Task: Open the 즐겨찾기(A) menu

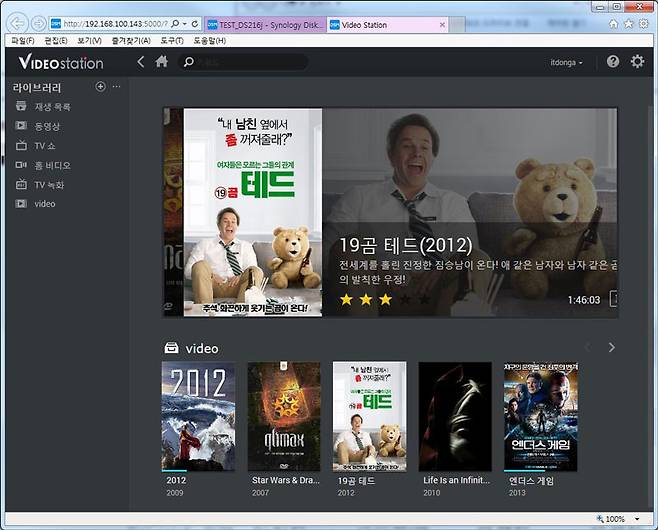Action: coord(131,41)
